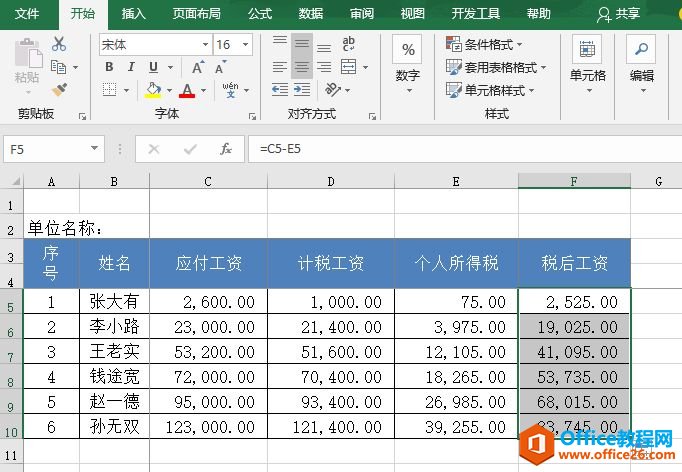This screenshot has height=472, width=682.
Task: Toggle center horizontal alignment
Action: (x=302, y=67)
